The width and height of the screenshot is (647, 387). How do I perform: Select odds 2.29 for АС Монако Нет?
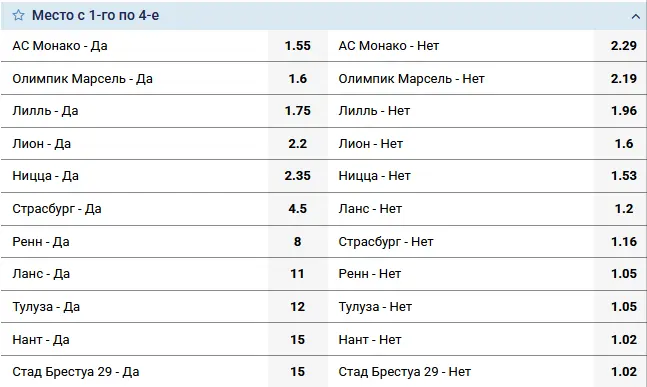click(623, 46)
